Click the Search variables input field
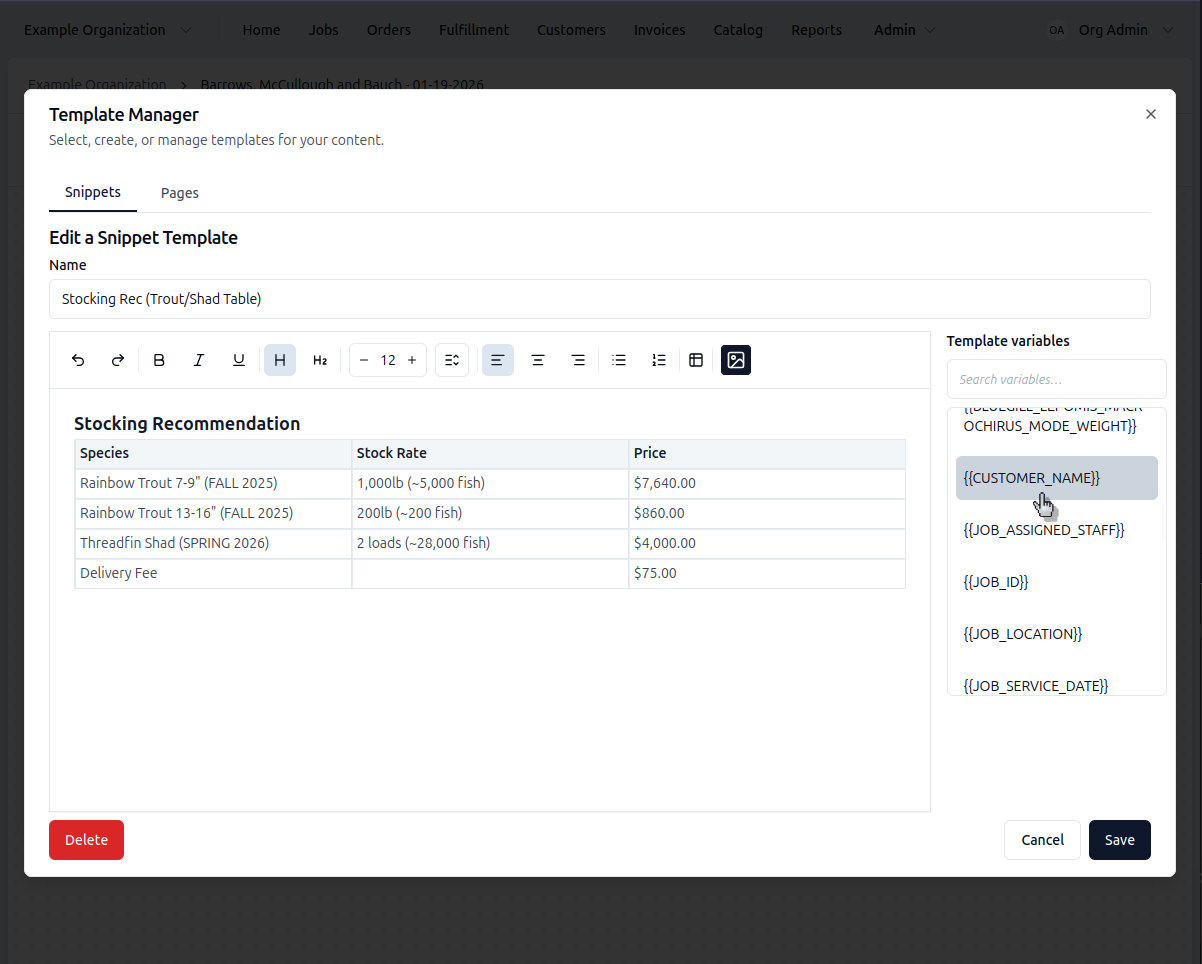 point(1056,379)
